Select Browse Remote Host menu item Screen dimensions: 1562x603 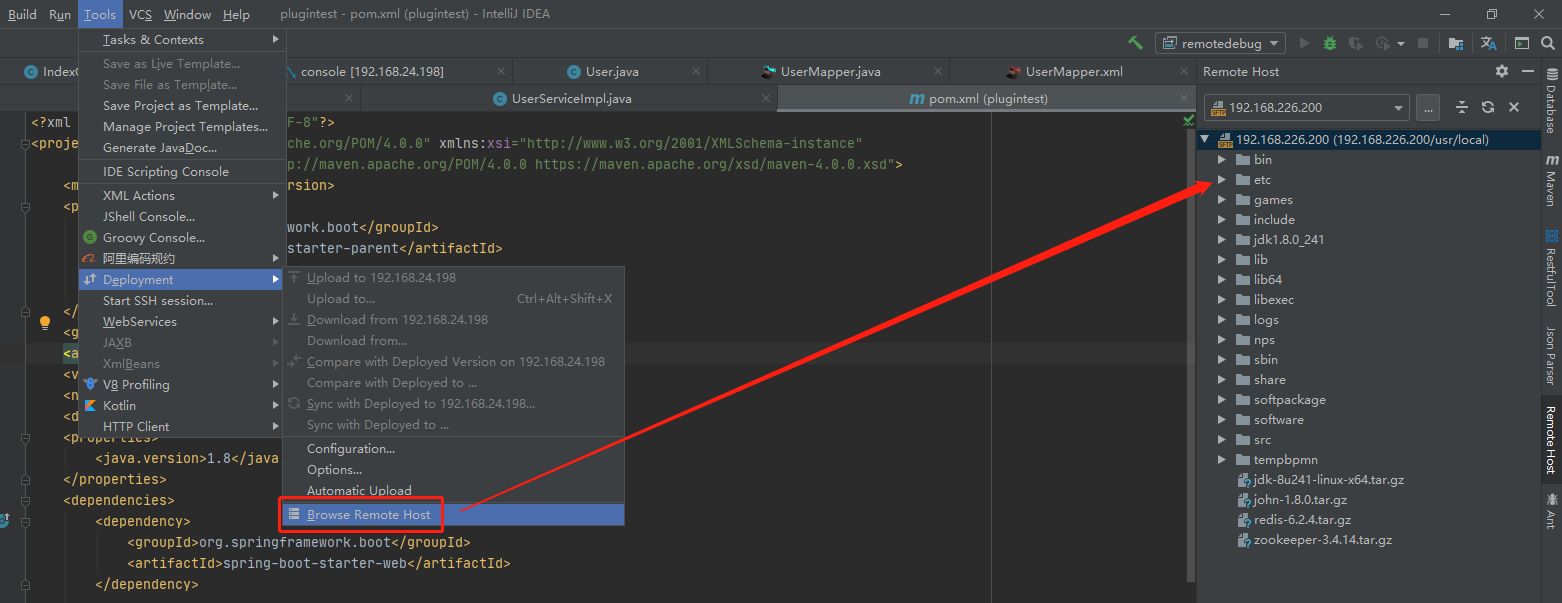click(454, 514)
